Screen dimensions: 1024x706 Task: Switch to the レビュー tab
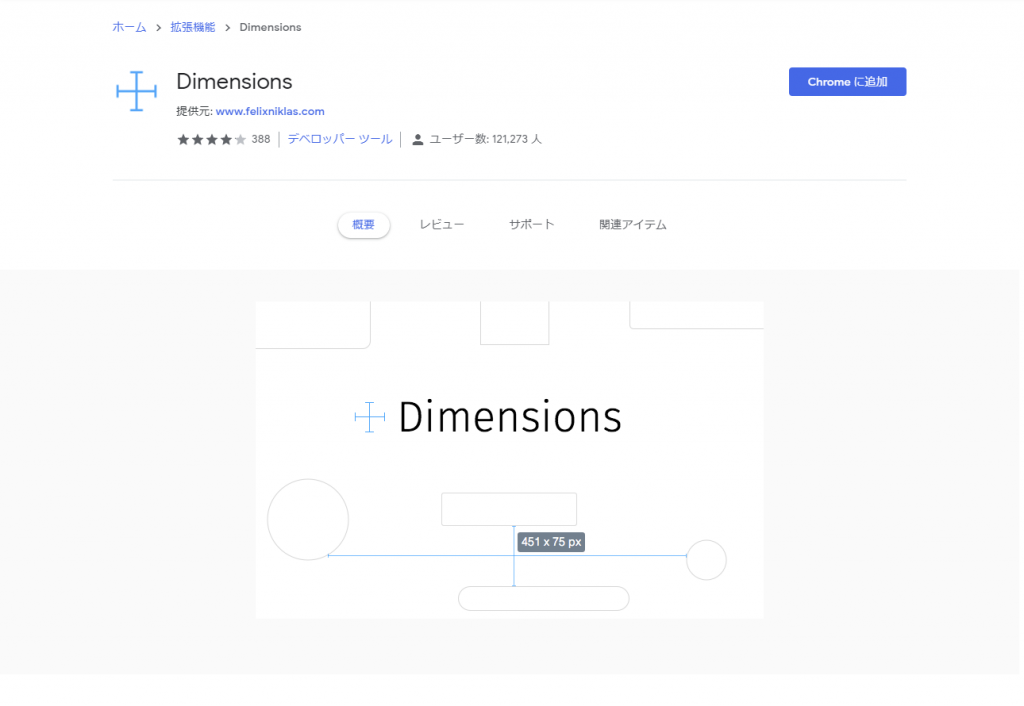pyautogui.click(x=442, y=225)
